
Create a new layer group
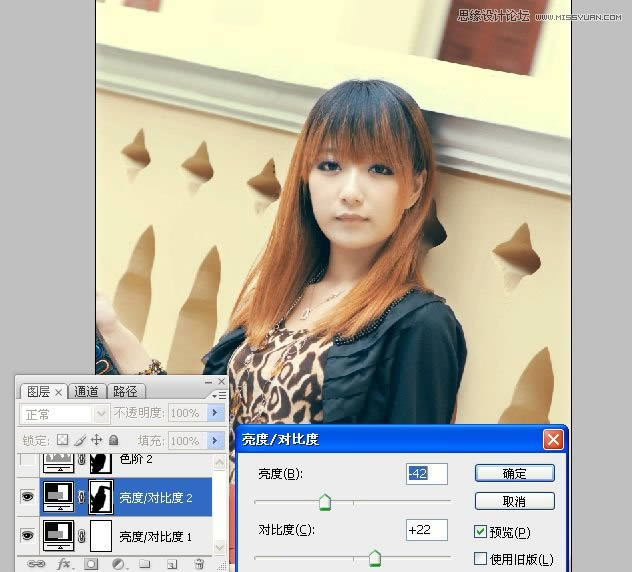[145, 564]
